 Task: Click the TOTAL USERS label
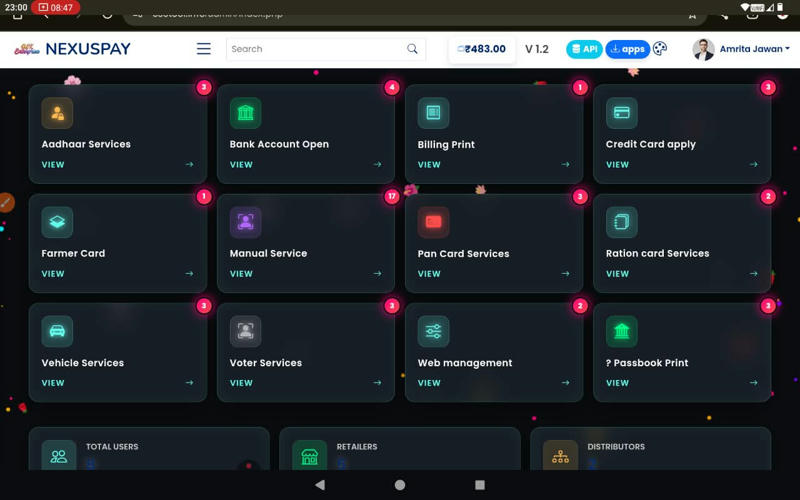coord(112,446)
